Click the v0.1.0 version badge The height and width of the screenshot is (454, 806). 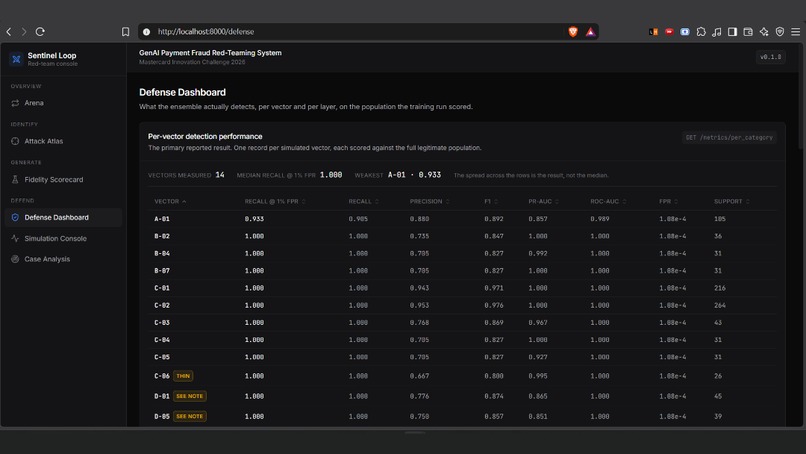[771, 57]
